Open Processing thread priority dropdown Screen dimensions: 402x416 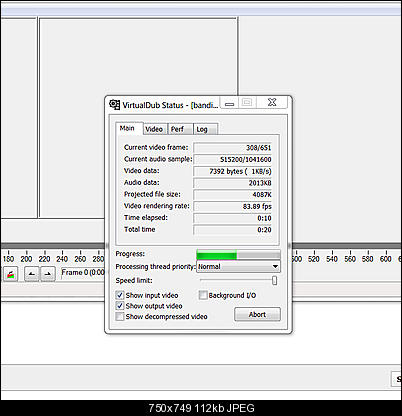coord(238,266)
